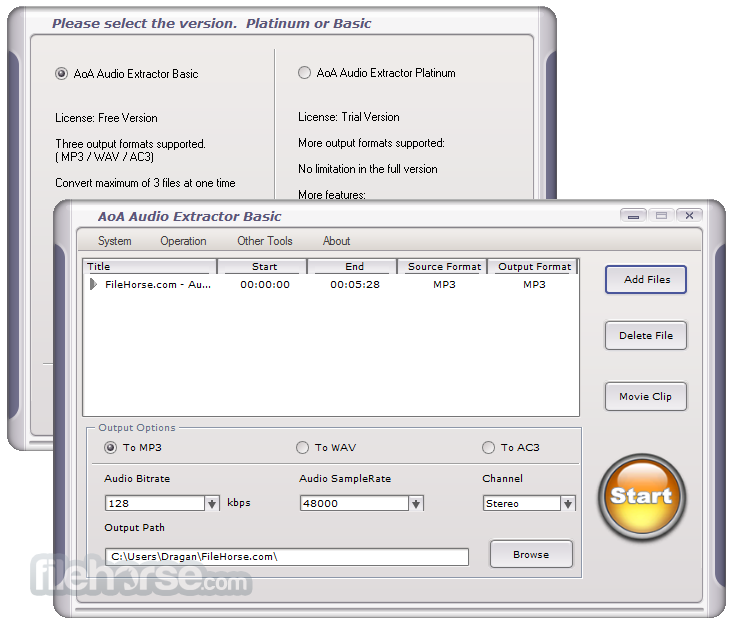Click the End column header
The image size is (732, 626).
pos(352,267)
